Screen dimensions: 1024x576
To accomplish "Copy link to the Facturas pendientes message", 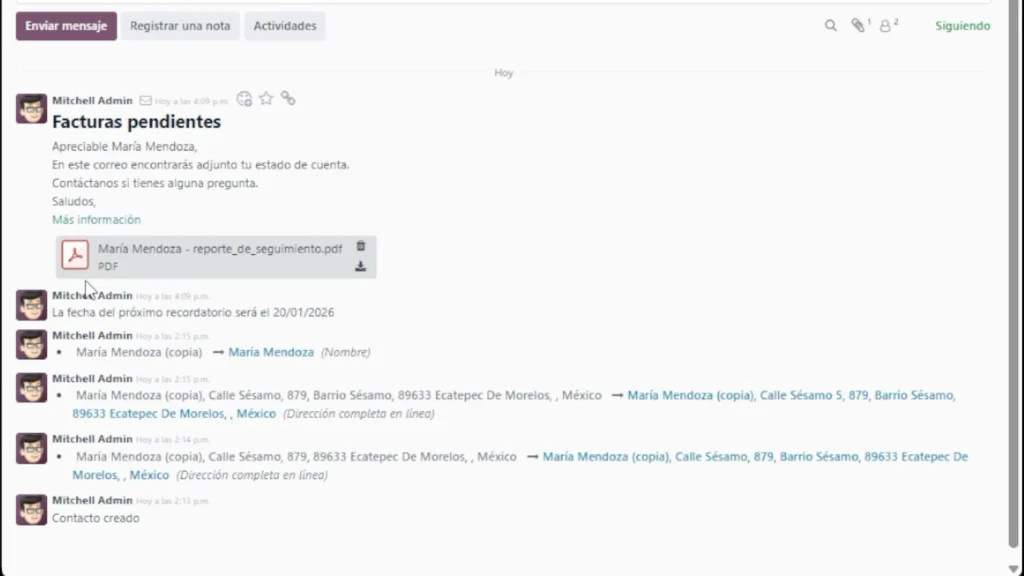I will click(x=288, y=98).
